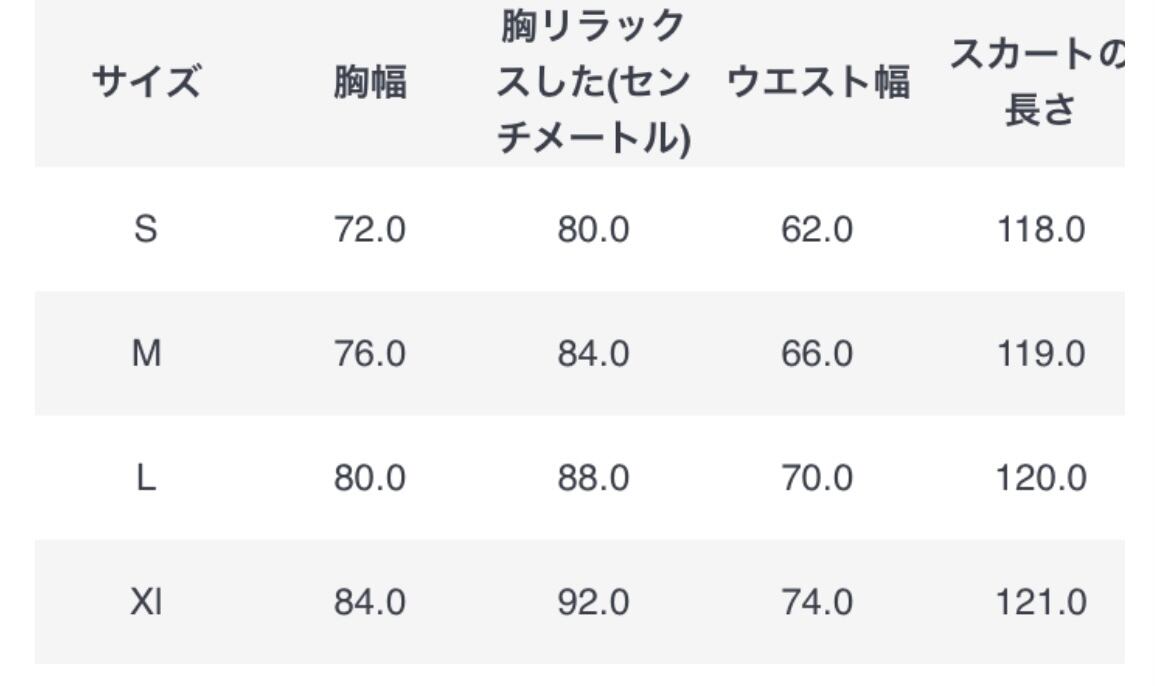Click the 92.0 relaxed chest cell

[x=593, y=603]
